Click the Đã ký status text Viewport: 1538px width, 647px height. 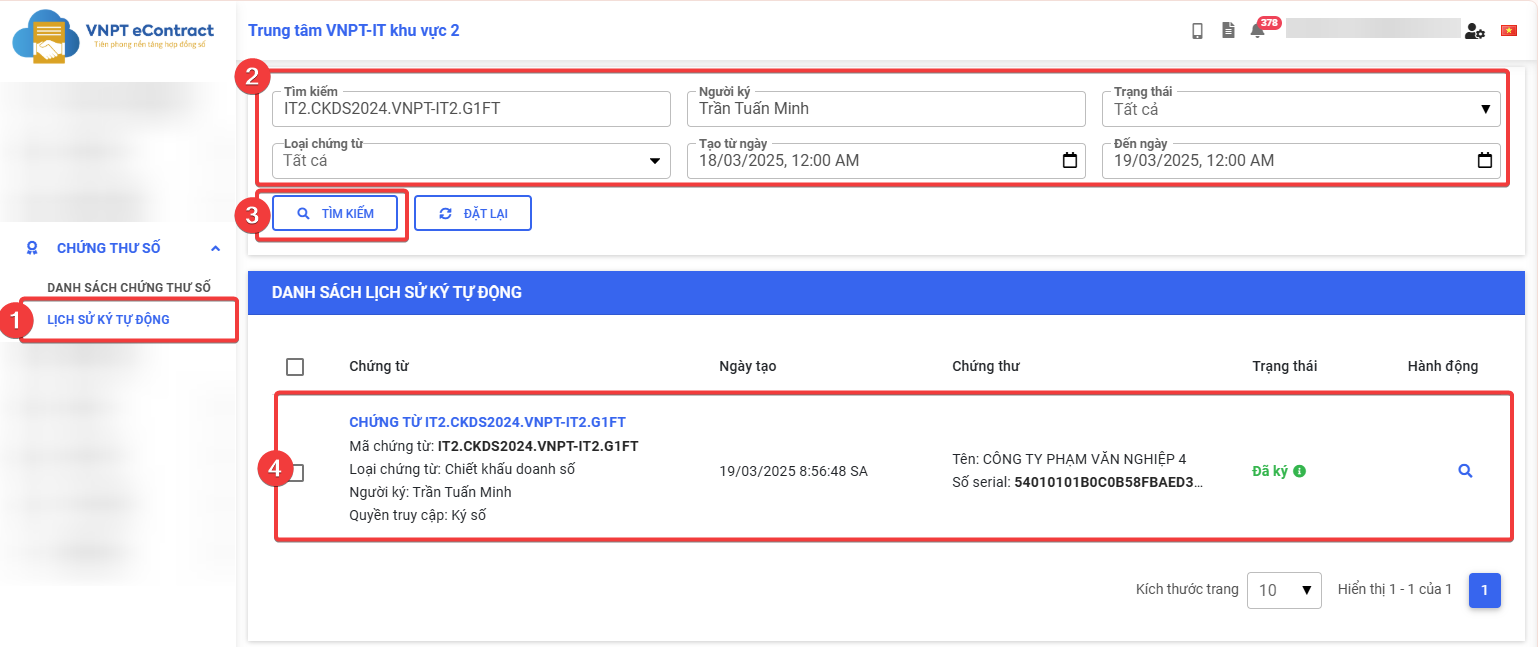pyautogui.click(x=1270, y=470)
